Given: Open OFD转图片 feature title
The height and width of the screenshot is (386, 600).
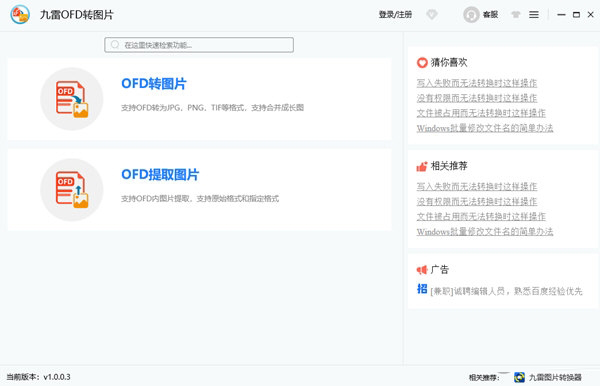Looking at the screenshot, I should 154,83.
